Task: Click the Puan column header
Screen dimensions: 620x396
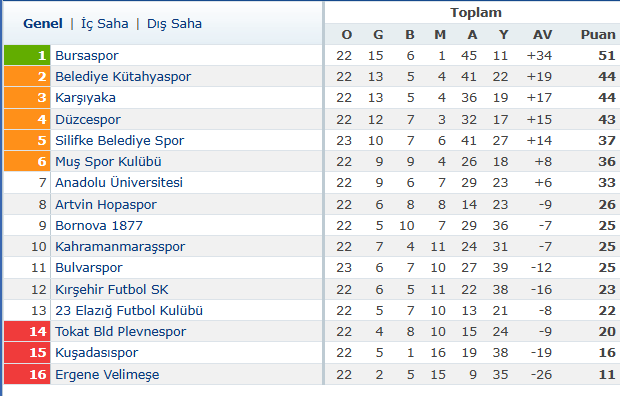Action: point(598,35)
